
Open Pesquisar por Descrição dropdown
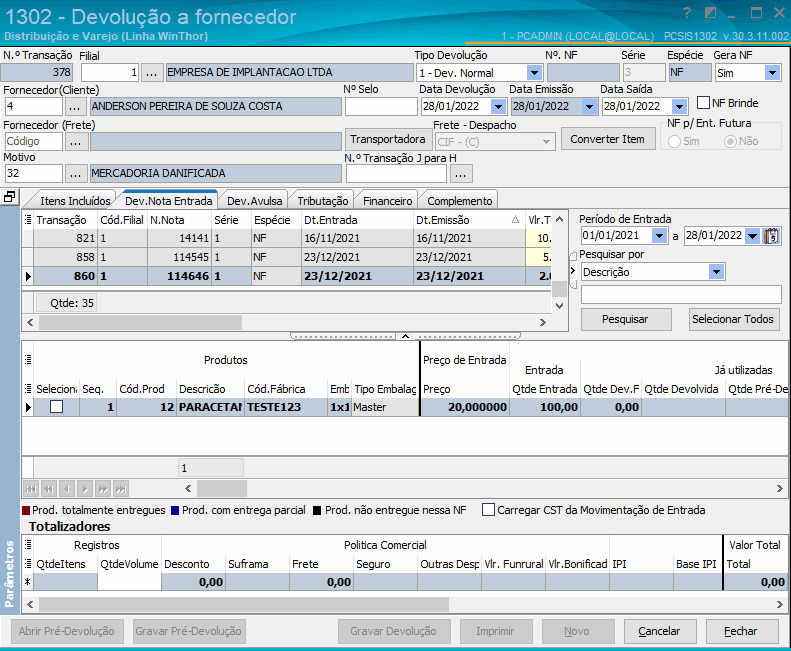716,272
